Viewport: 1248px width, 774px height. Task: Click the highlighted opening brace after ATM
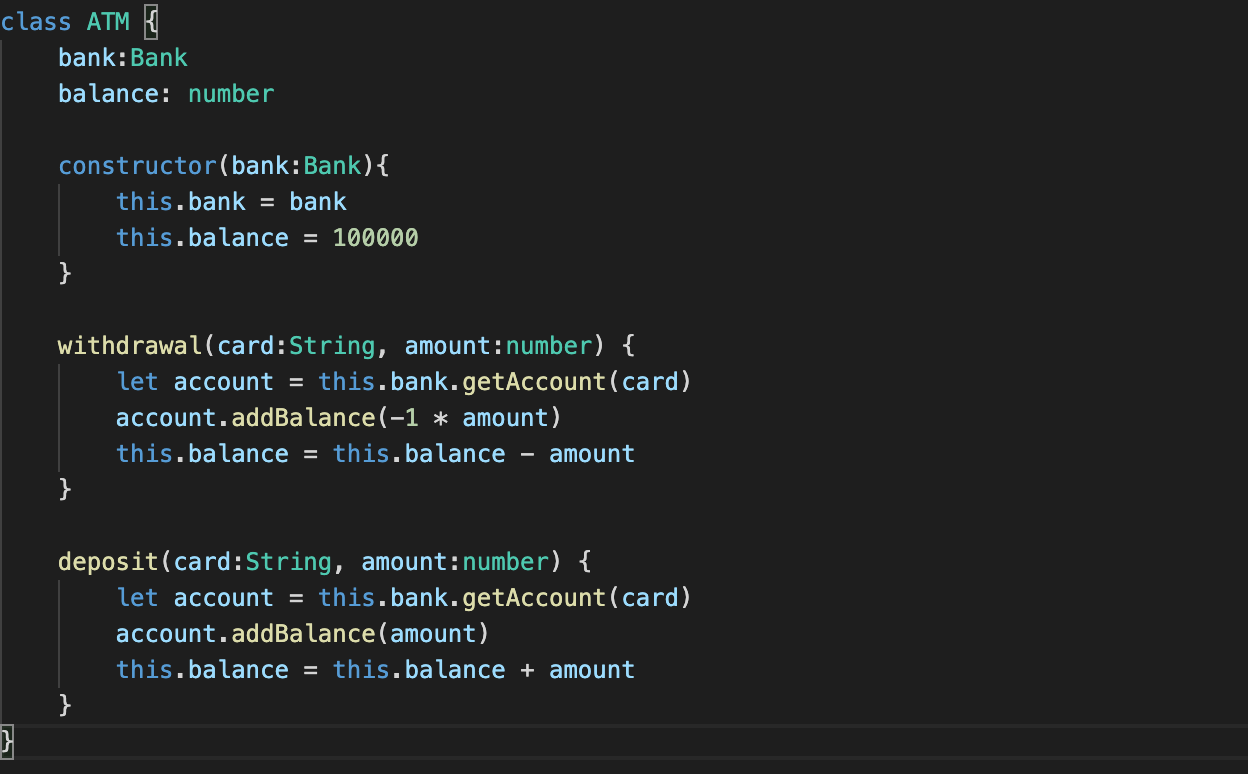pyautogui.click(x=151, y=21)
